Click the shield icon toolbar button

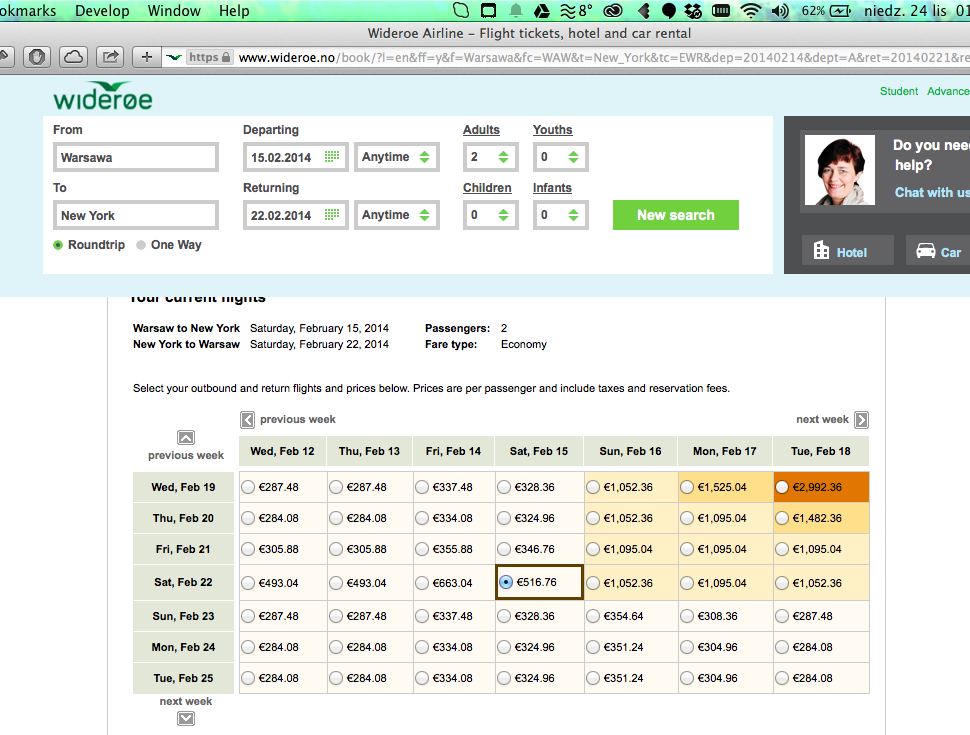click(37, 57)
